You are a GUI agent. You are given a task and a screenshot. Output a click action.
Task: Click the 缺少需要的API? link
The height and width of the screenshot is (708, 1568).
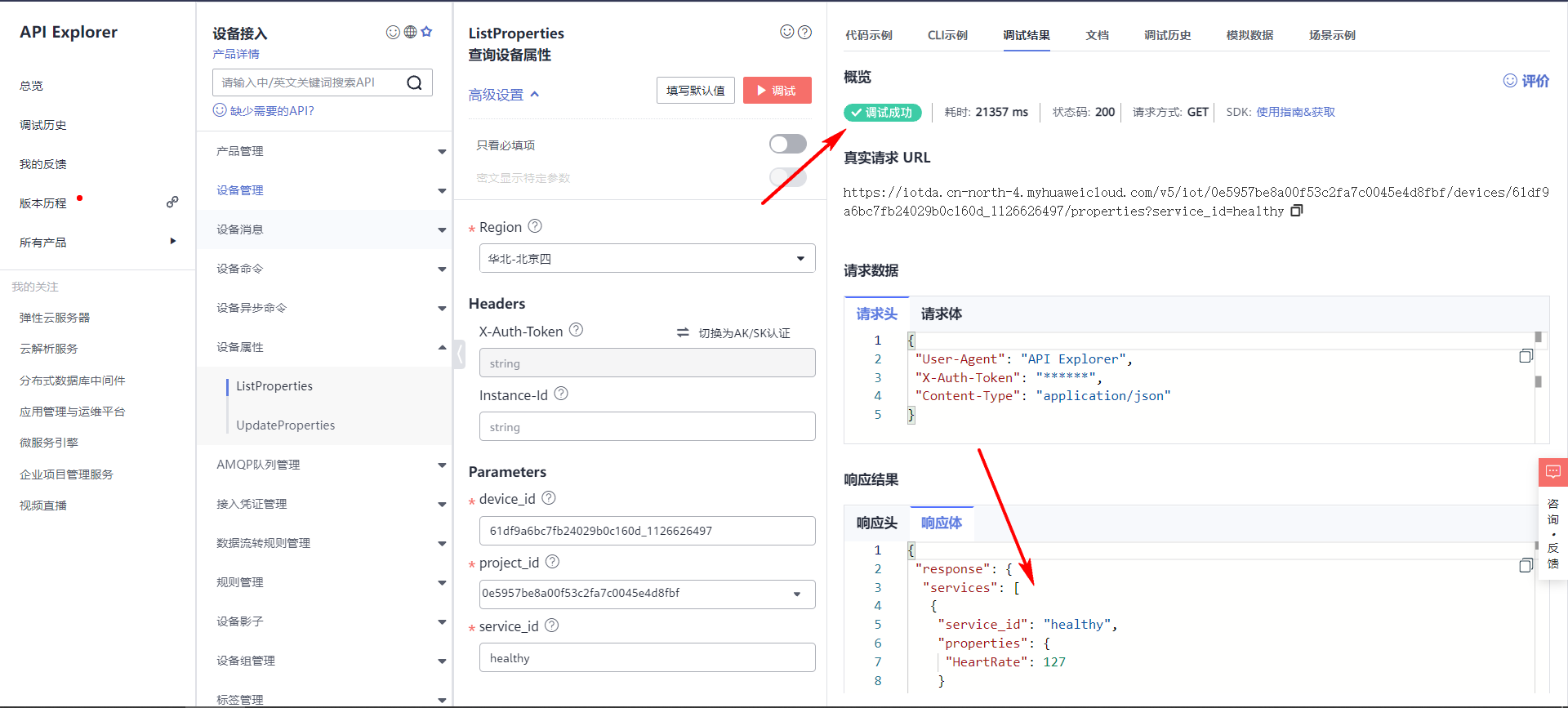tap(264, 110)
